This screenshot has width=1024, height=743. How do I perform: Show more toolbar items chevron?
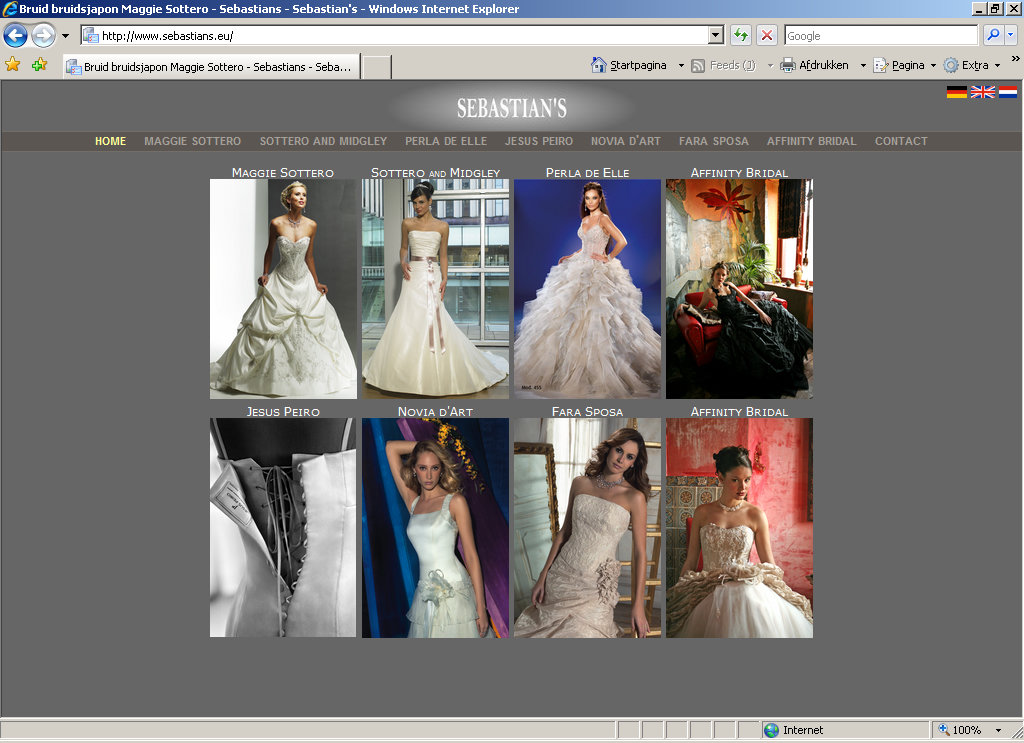click(x=1016, y=59)
